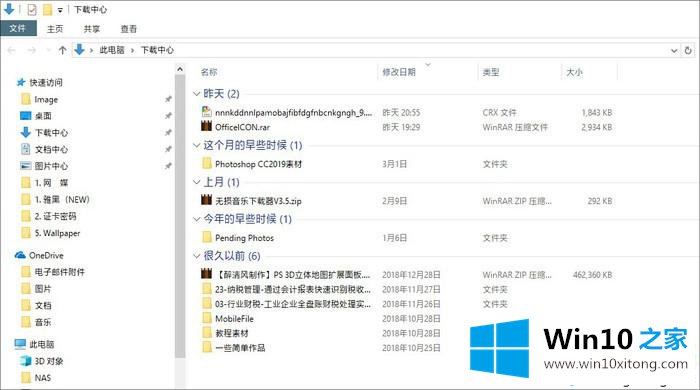This screenshot has height=390, width=700.
Task: Open the 文件 ribbon tab
Action: (x=18, y=29)
